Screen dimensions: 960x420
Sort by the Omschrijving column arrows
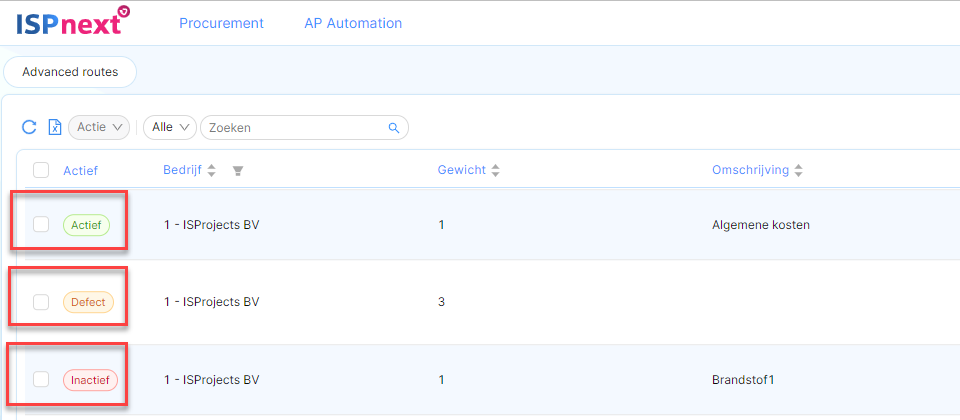pos(798,171)
